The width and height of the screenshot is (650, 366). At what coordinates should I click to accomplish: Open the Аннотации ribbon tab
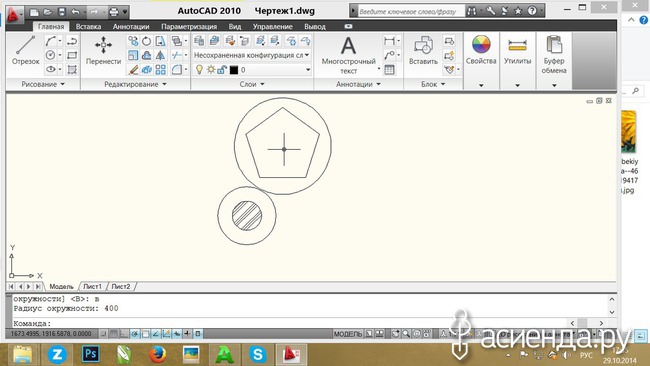click(131, 27)
